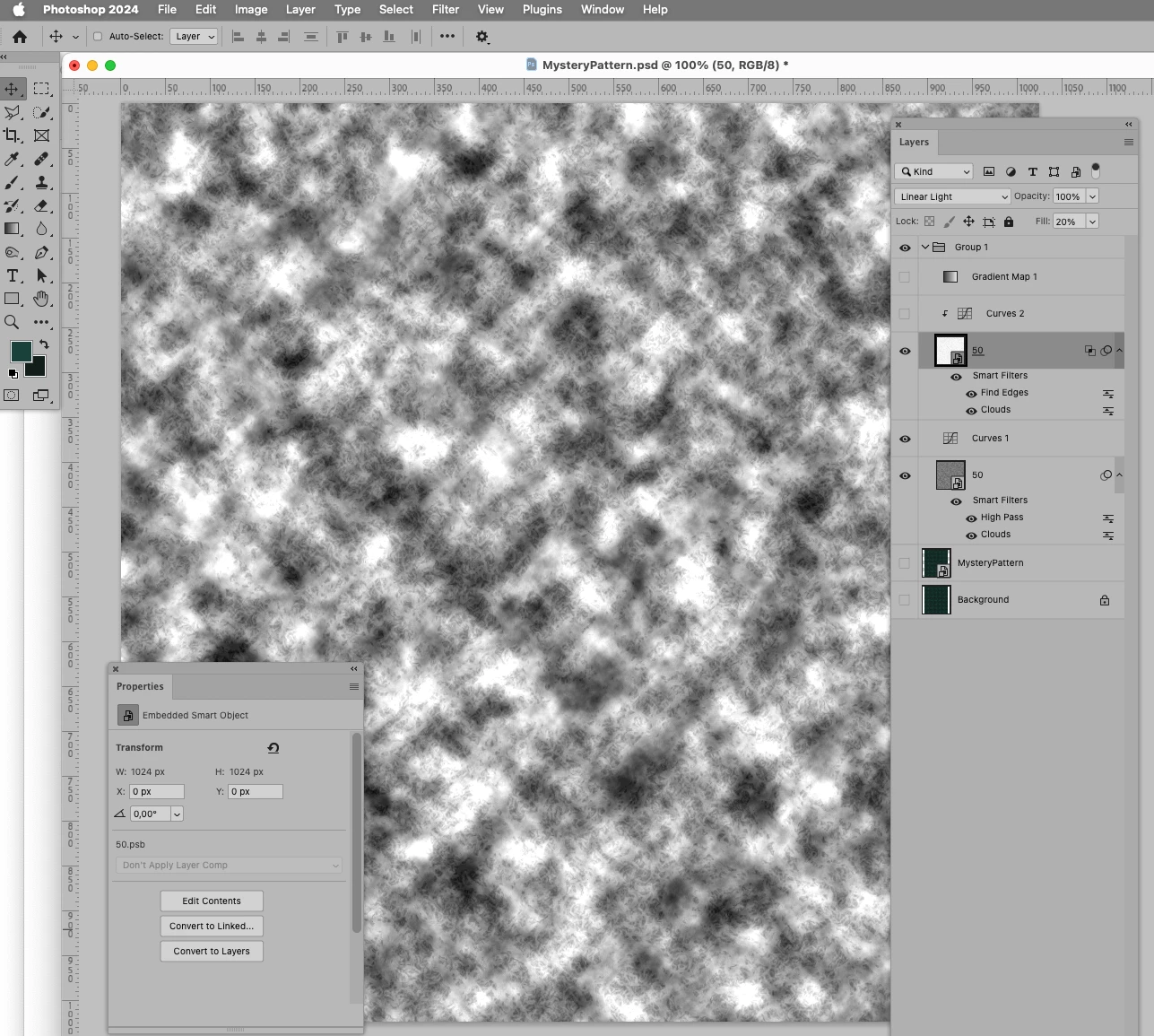The height and width of the screenshot is (1036, 1154).
Task: Open the Auto-Select Layer dropdown
Action: [195, 37]
